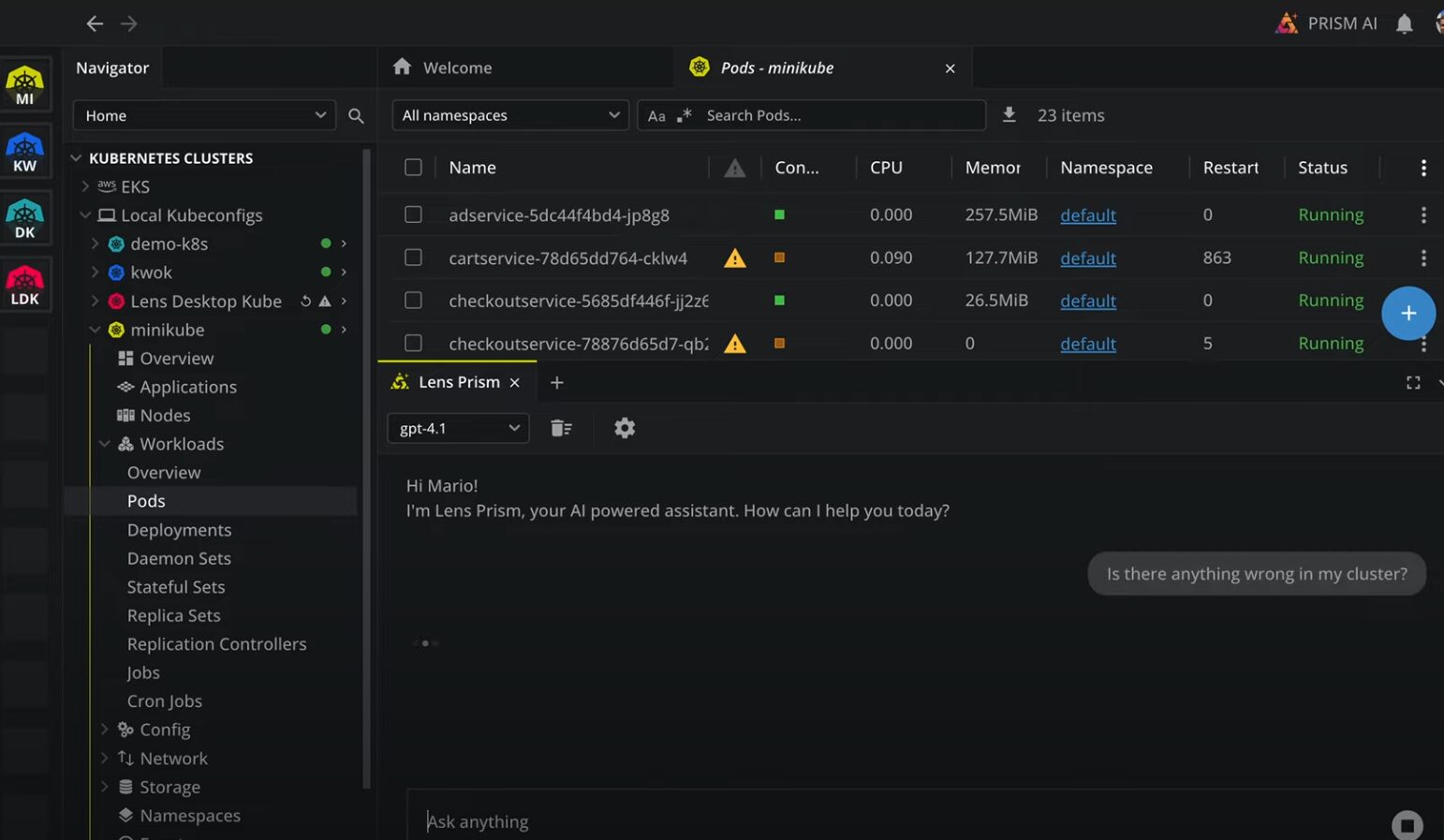Close the Lens Prism dock tab

(514, 382)
